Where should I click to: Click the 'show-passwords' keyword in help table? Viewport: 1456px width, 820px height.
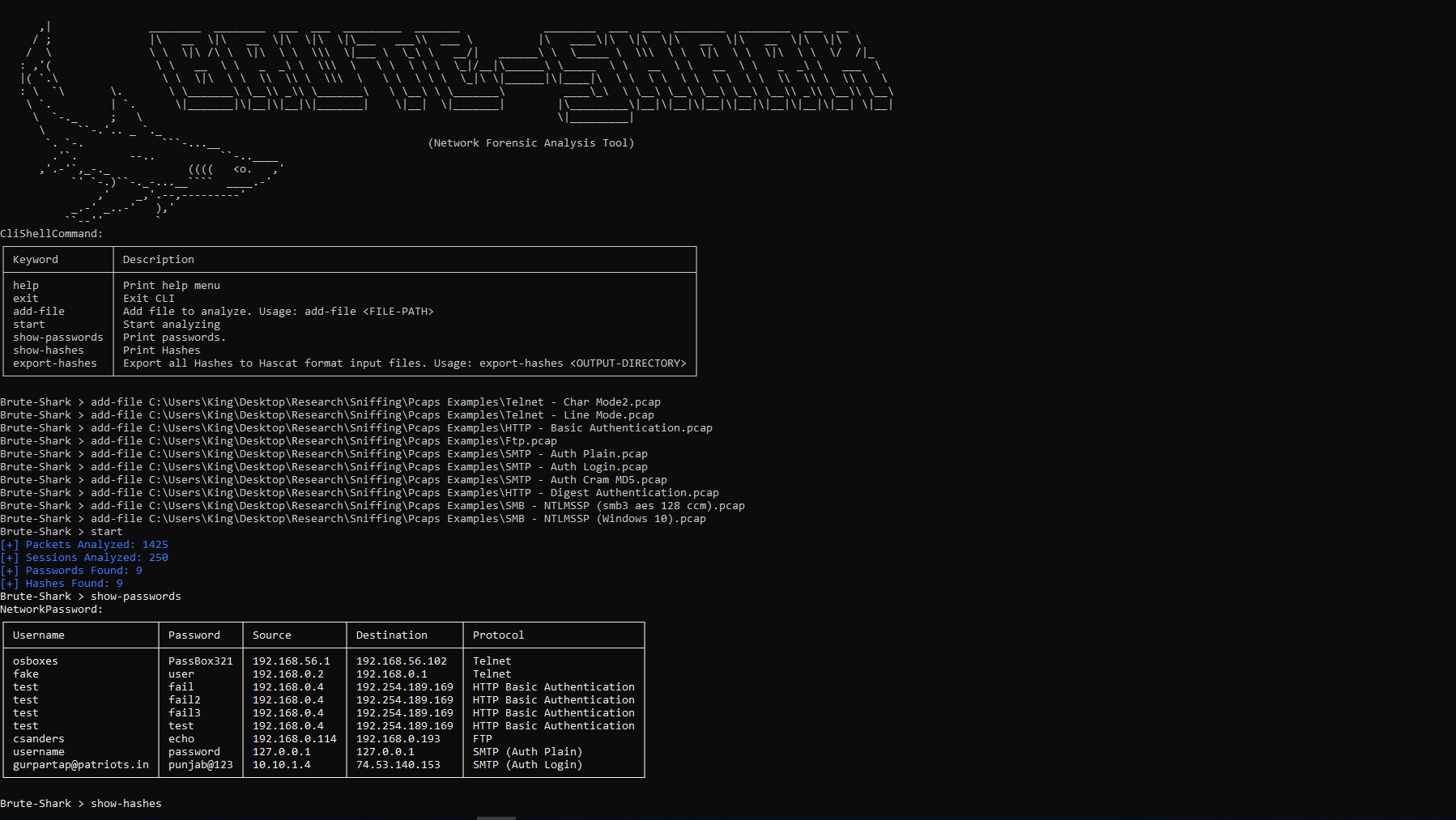tap(58, 338)
